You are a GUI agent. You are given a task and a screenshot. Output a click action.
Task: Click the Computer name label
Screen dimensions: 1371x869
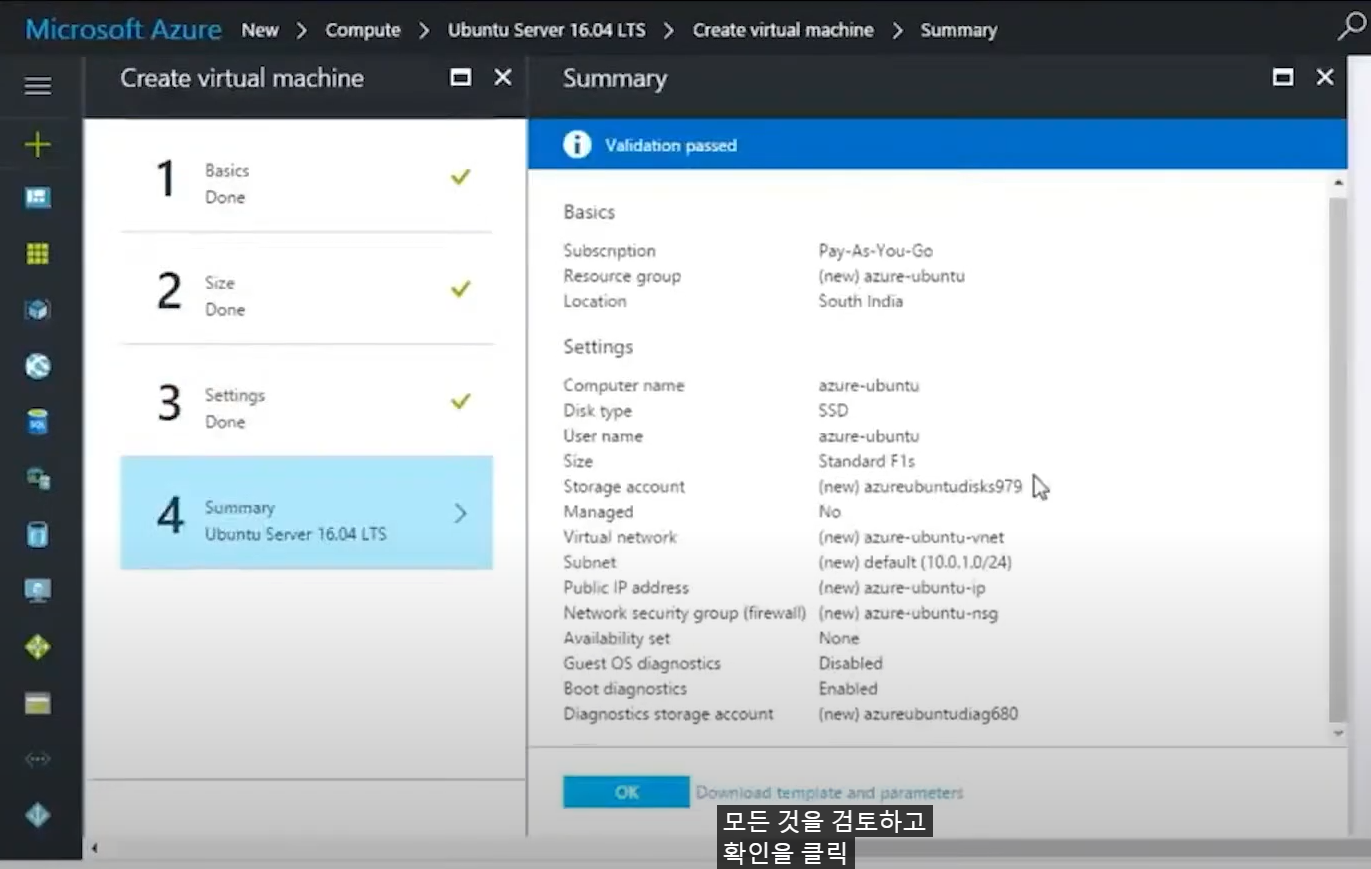tap(624, 385)
